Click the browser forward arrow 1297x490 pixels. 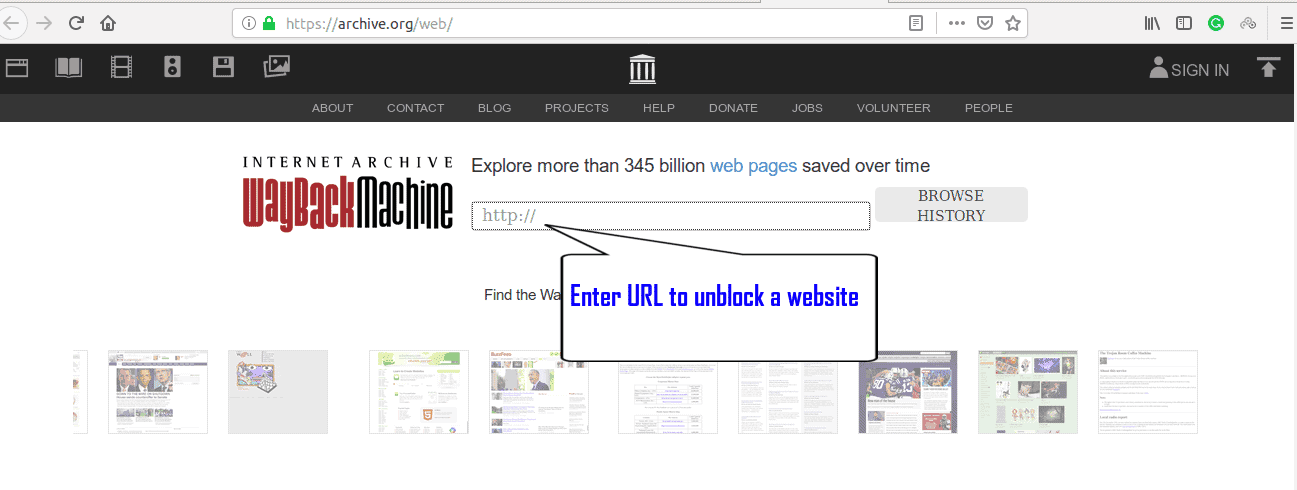43,23
